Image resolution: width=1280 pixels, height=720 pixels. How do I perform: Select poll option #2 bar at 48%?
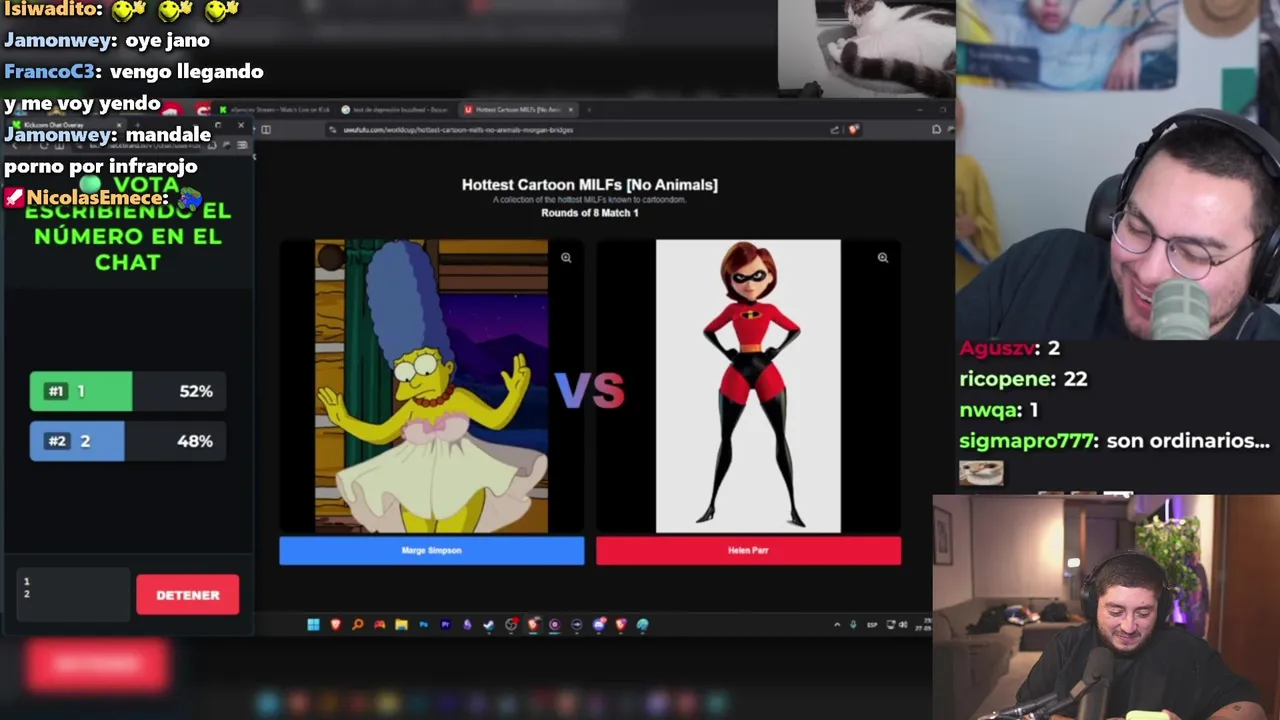click(127, 441)
